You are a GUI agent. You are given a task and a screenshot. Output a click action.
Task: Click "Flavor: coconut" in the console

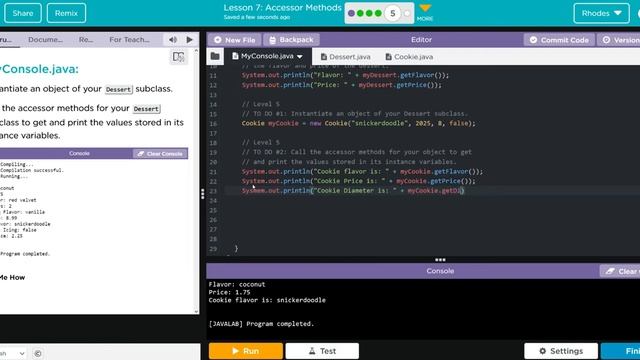[x=237, y=284]
